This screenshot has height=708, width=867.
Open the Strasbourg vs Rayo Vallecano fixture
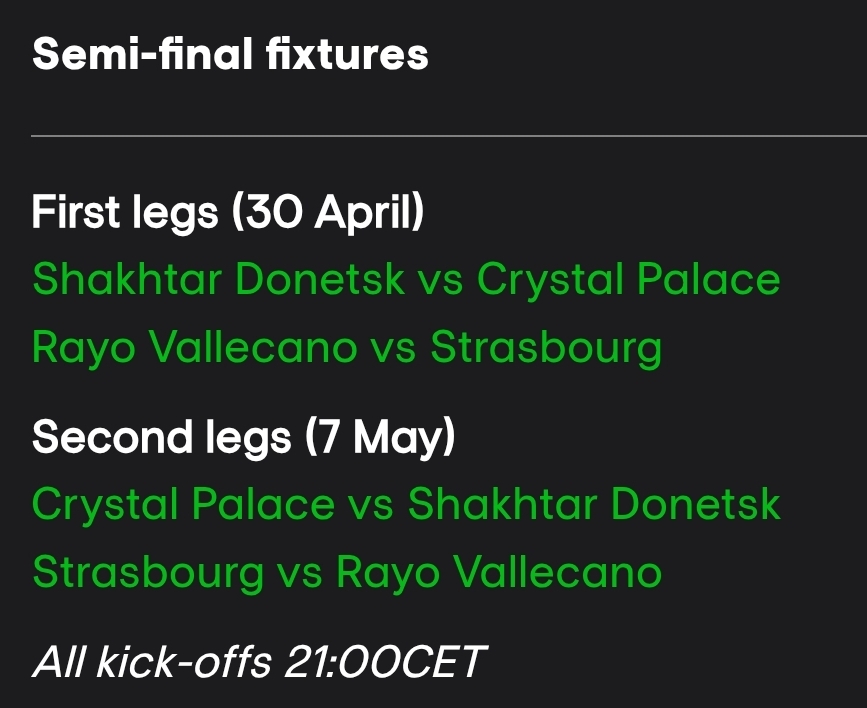[x=346, y=573]
